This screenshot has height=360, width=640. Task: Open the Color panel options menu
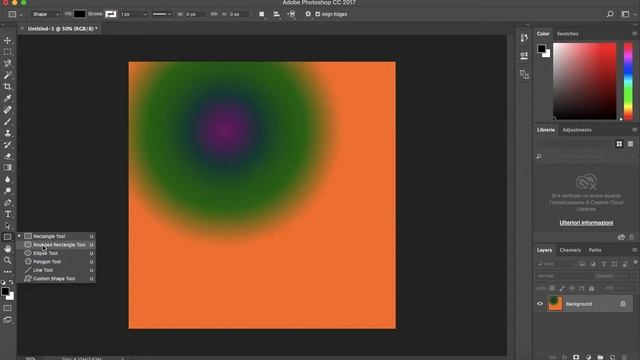tap(634, 33)
